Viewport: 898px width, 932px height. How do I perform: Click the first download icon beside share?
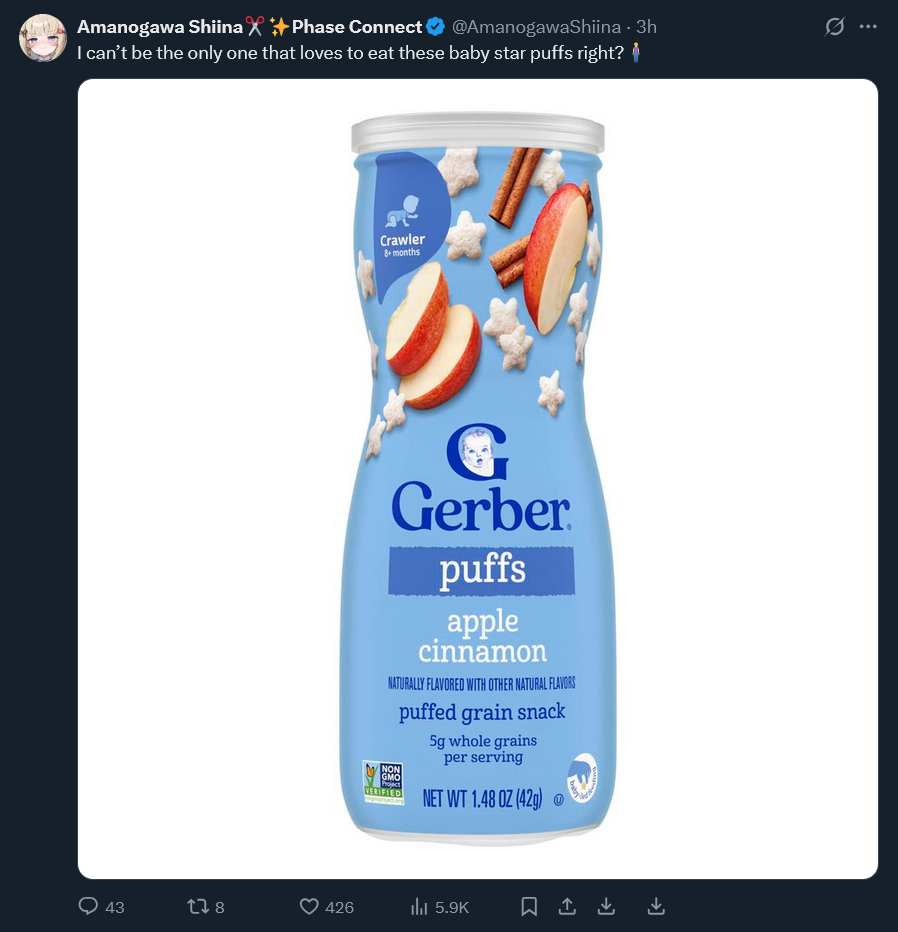pyautogui.click(x=606, y=906)
